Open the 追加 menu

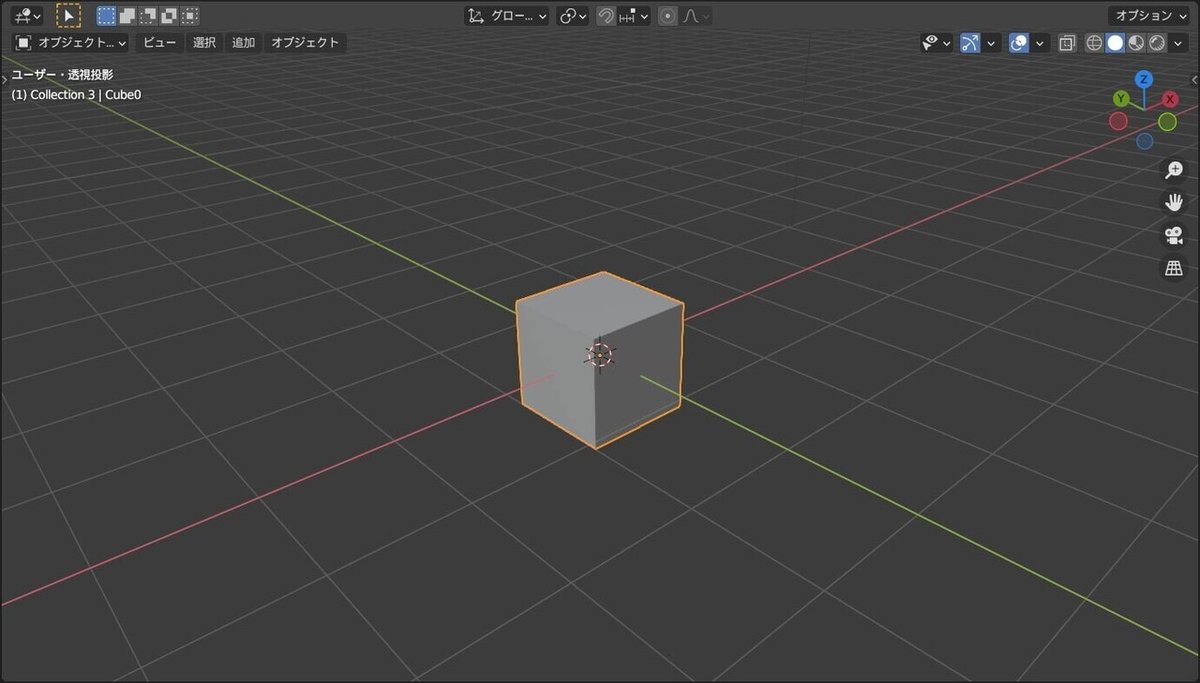243,43
